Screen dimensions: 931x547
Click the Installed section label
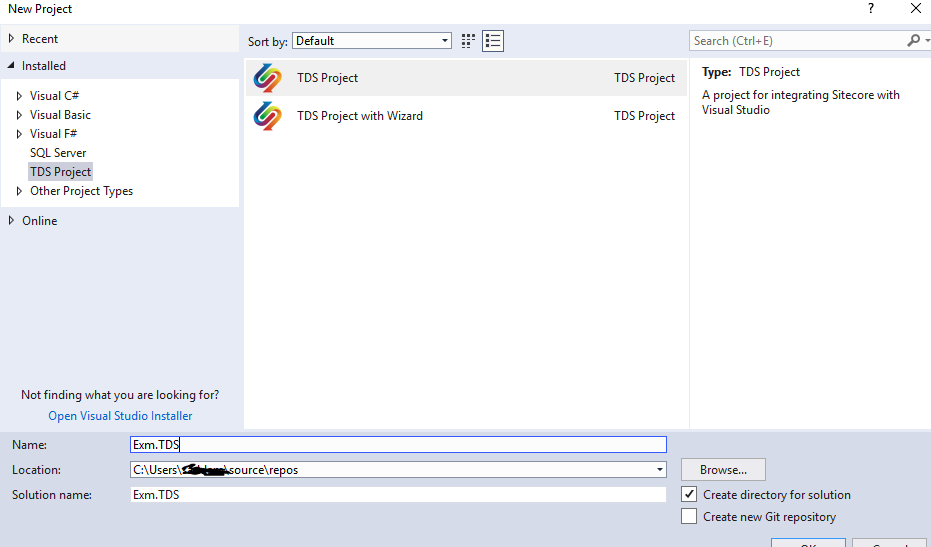tap(44, 66)
